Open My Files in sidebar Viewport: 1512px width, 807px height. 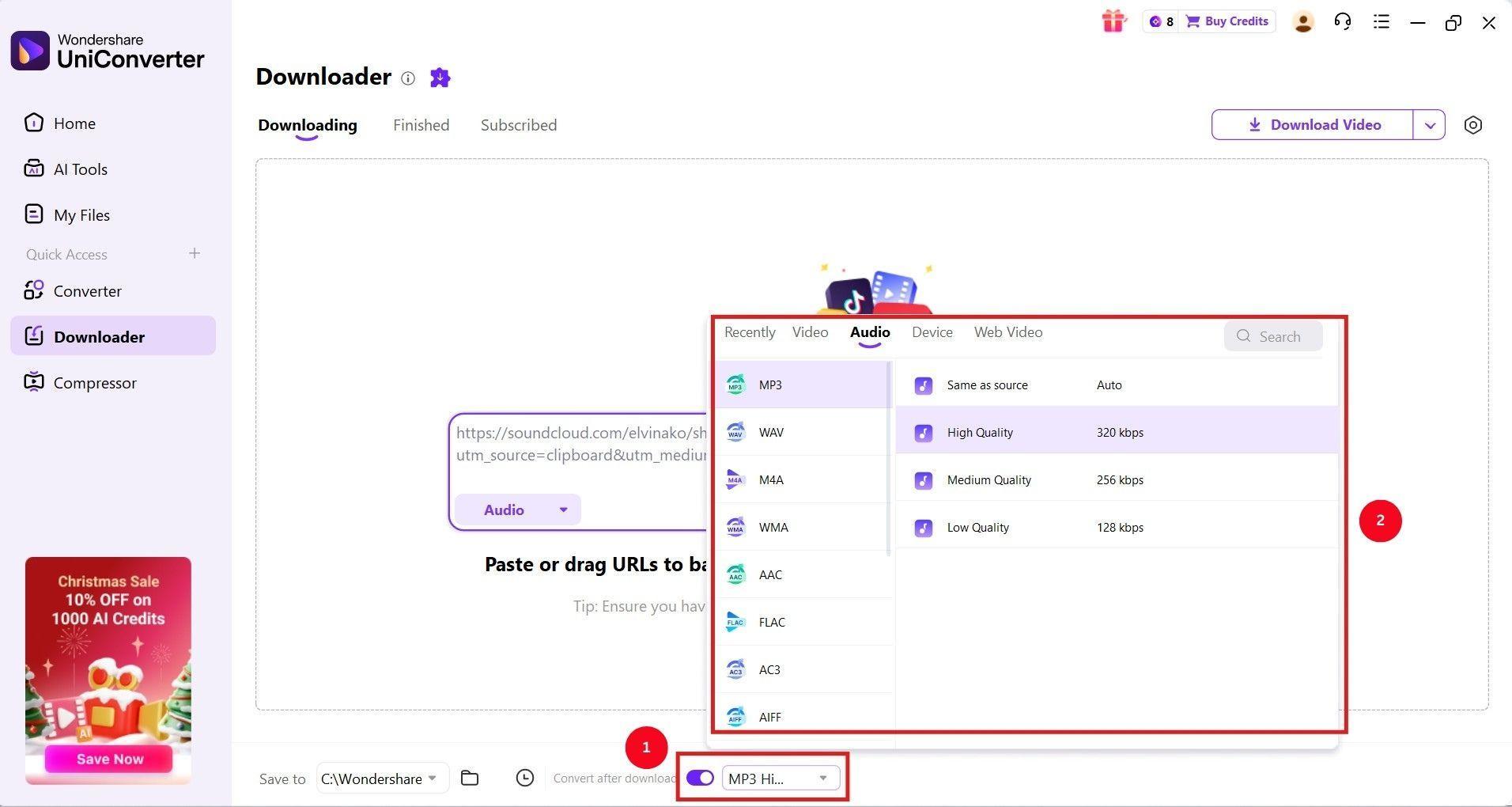tap(113, 215)
